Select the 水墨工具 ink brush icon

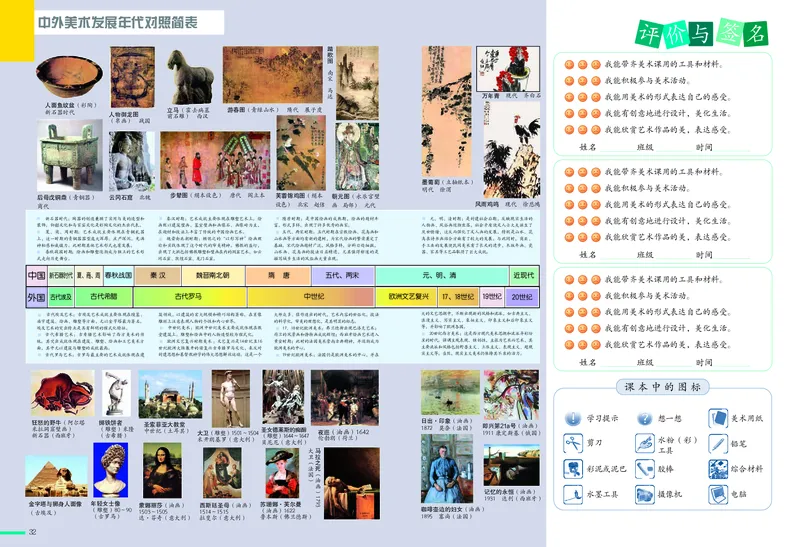[x=572, y=494]
